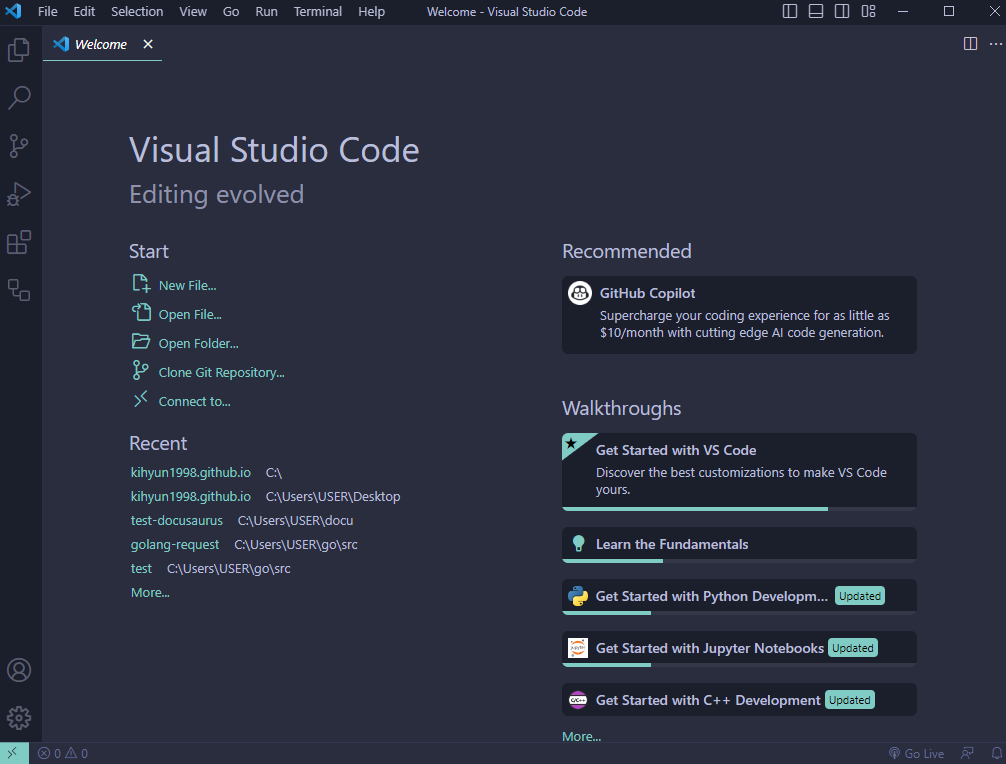This screenshot has width=1006, height=764.
Task: Click the Updated badge on Python walkthrough
Action: (860, 596)
